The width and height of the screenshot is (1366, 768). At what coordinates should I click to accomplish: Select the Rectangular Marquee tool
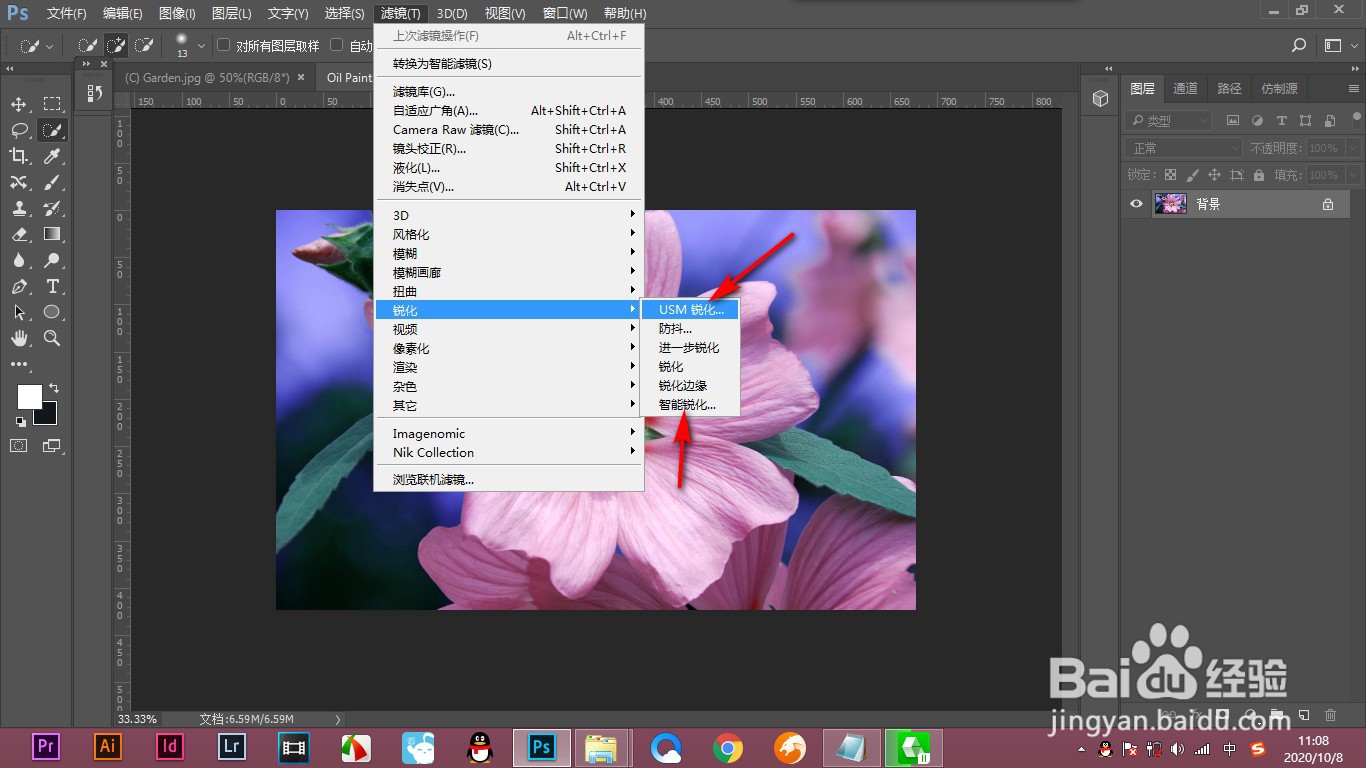[52, 104]
